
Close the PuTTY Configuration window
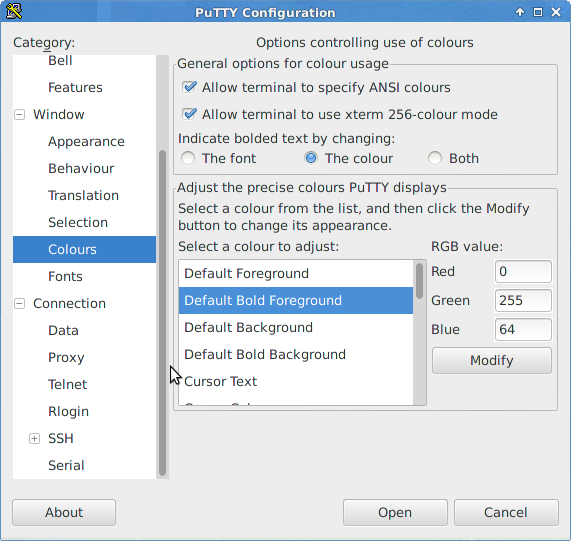(x=556, y=12)
